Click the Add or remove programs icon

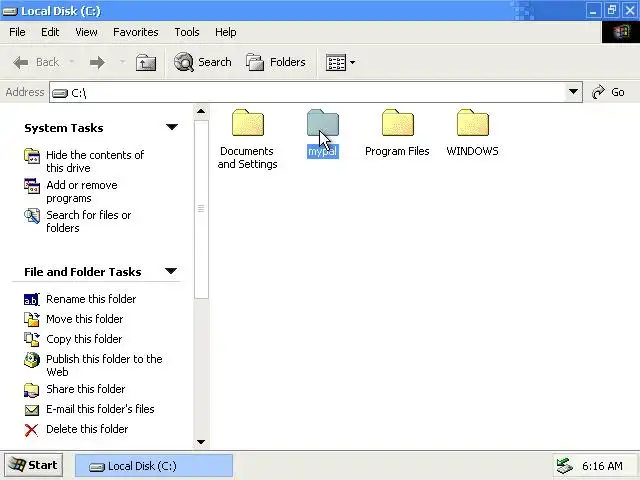32,186
